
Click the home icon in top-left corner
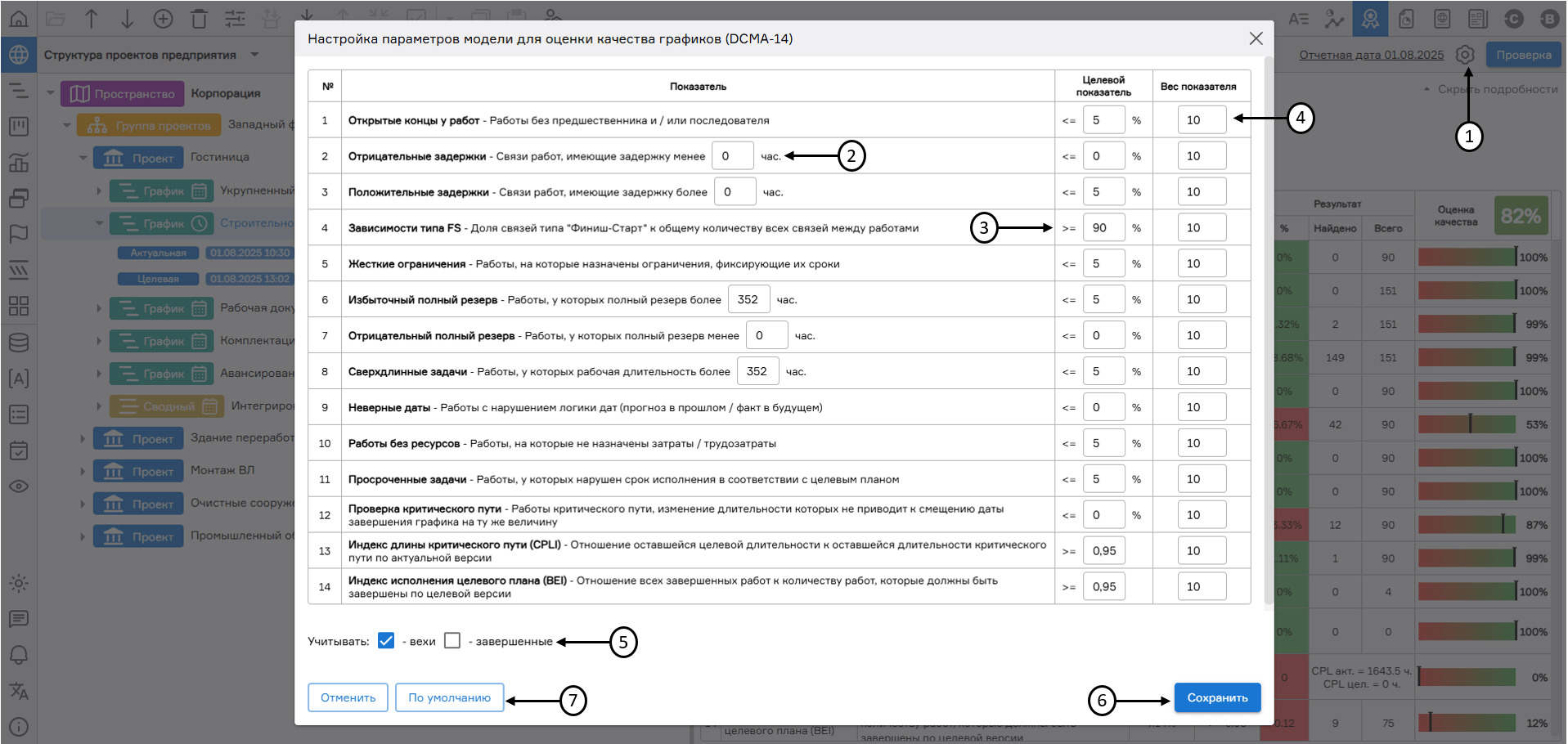(18, 18)
